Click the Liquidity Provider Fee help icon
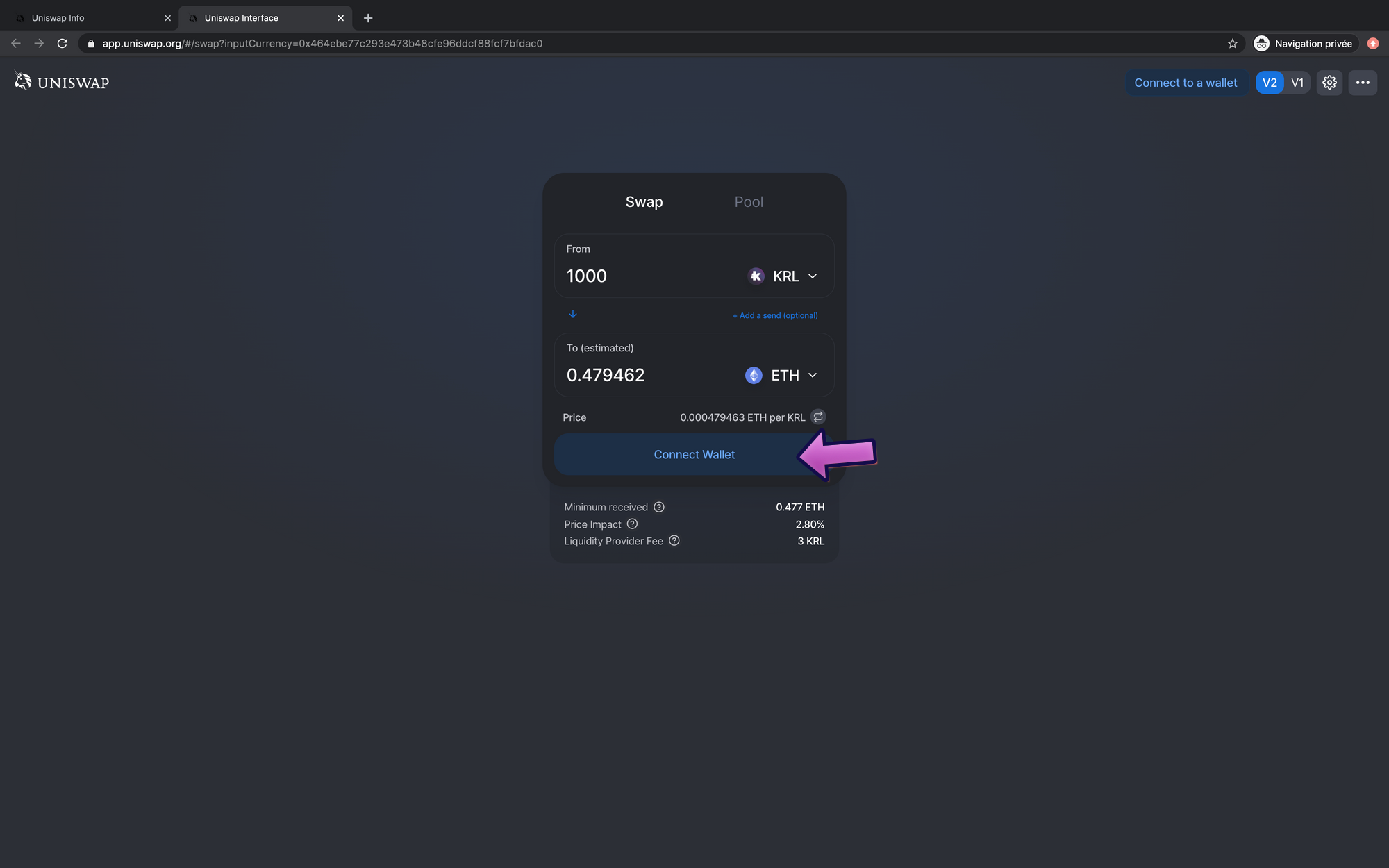1389x868 pixels. 674,541
